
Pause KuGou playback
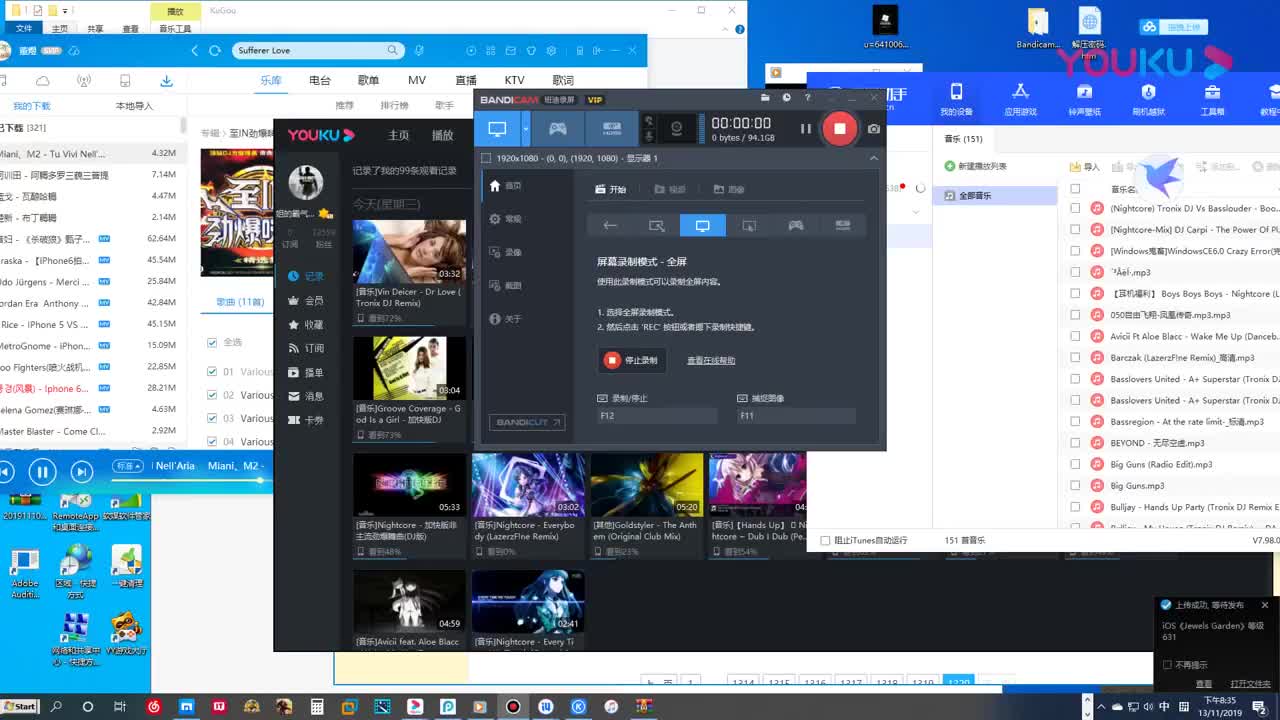click(42, 472)
